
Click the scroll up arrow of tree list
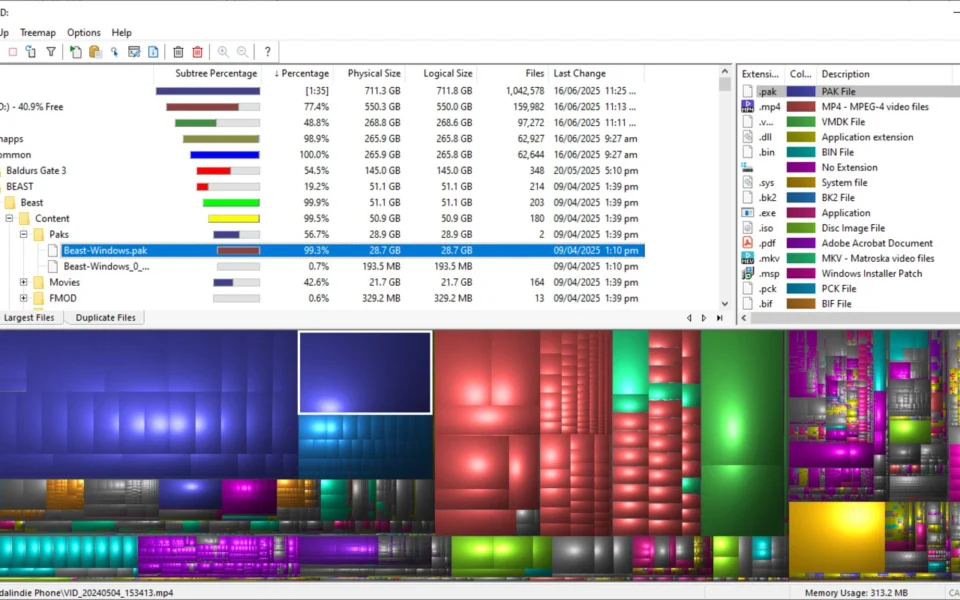tap(725, 72)
